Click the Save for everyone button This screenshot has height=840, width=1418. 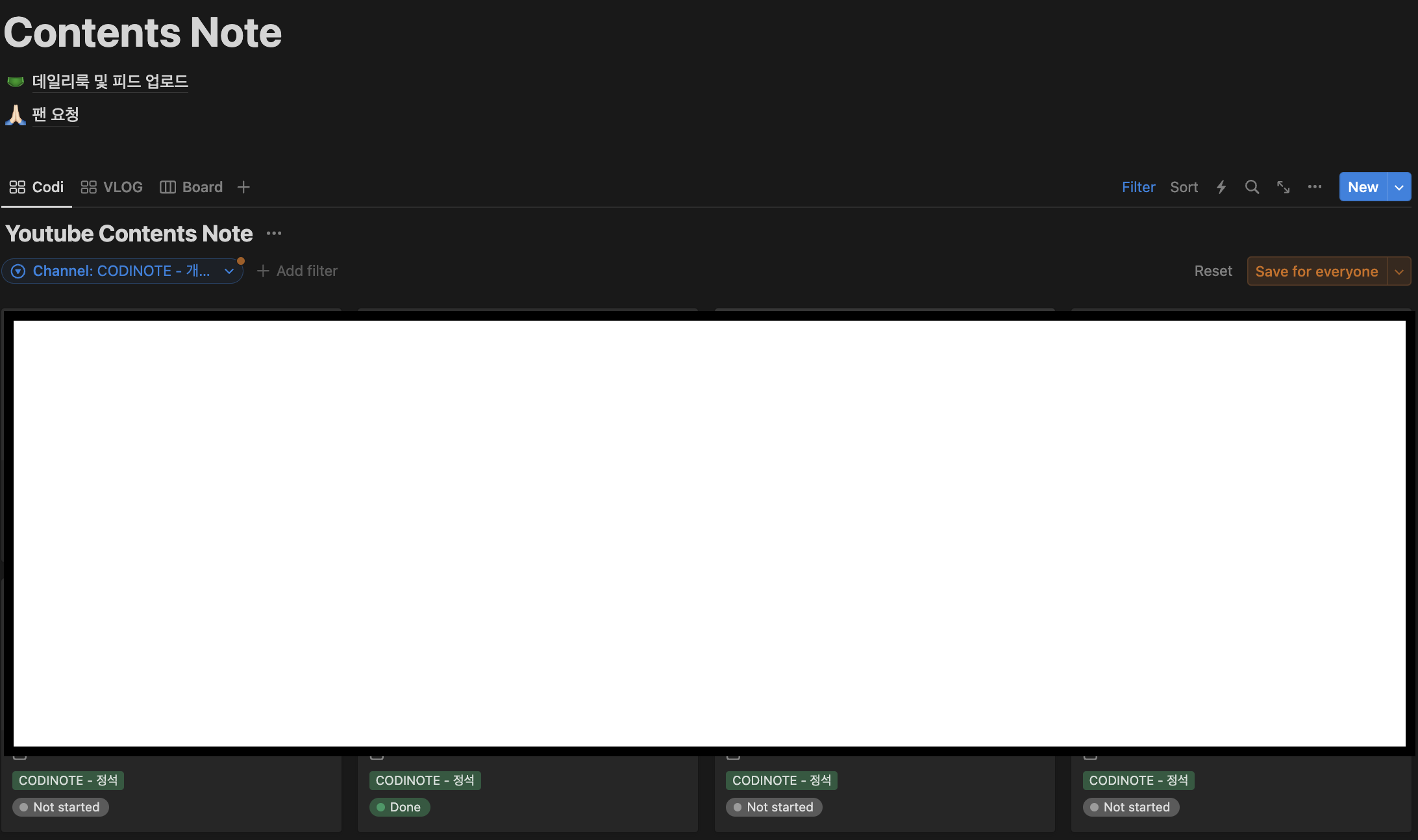1316,271
